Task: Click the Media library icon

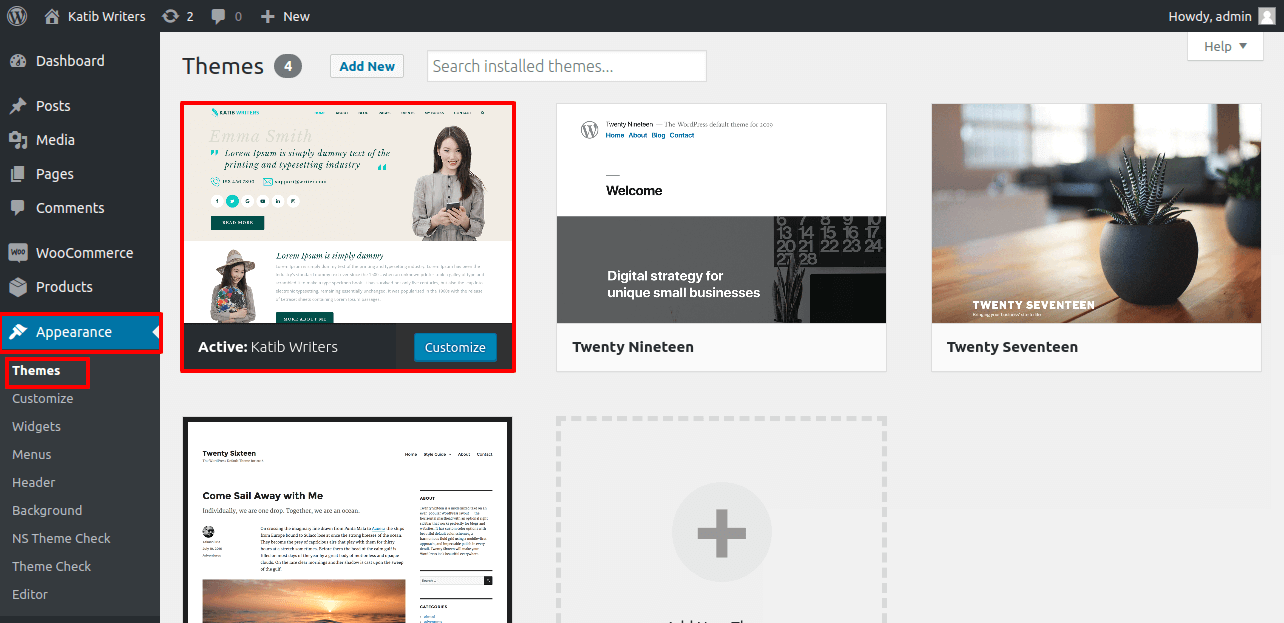Action: point(18,140)
